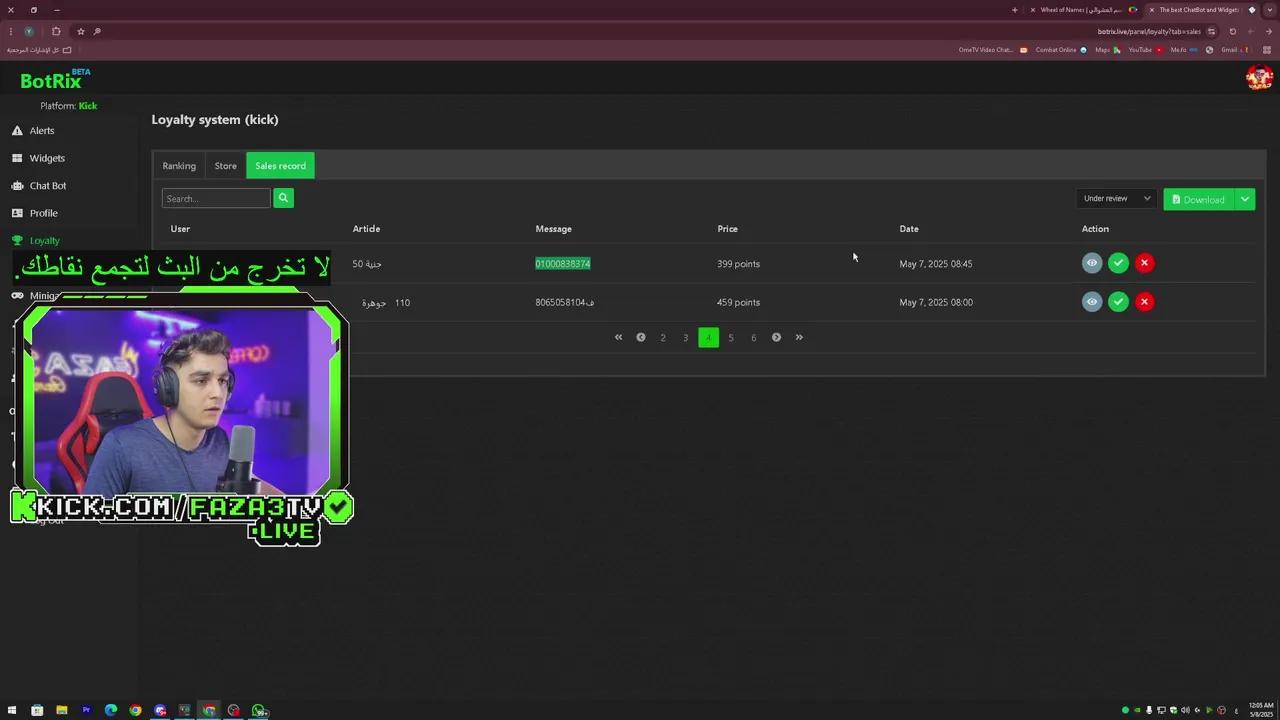1280x720 pixels.
Task: View details of the 459 points sale
Action: pos(1092,302)
